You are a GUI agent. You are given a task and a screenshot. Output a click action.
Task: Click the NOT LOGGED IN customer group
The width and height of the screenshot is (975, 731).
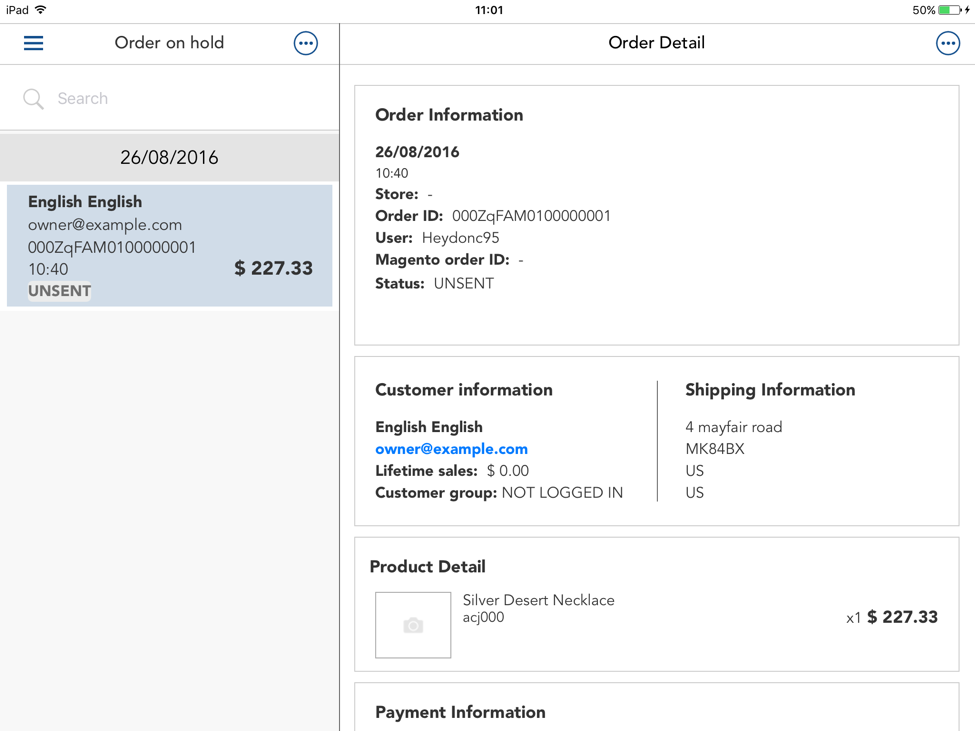[562, 492]
